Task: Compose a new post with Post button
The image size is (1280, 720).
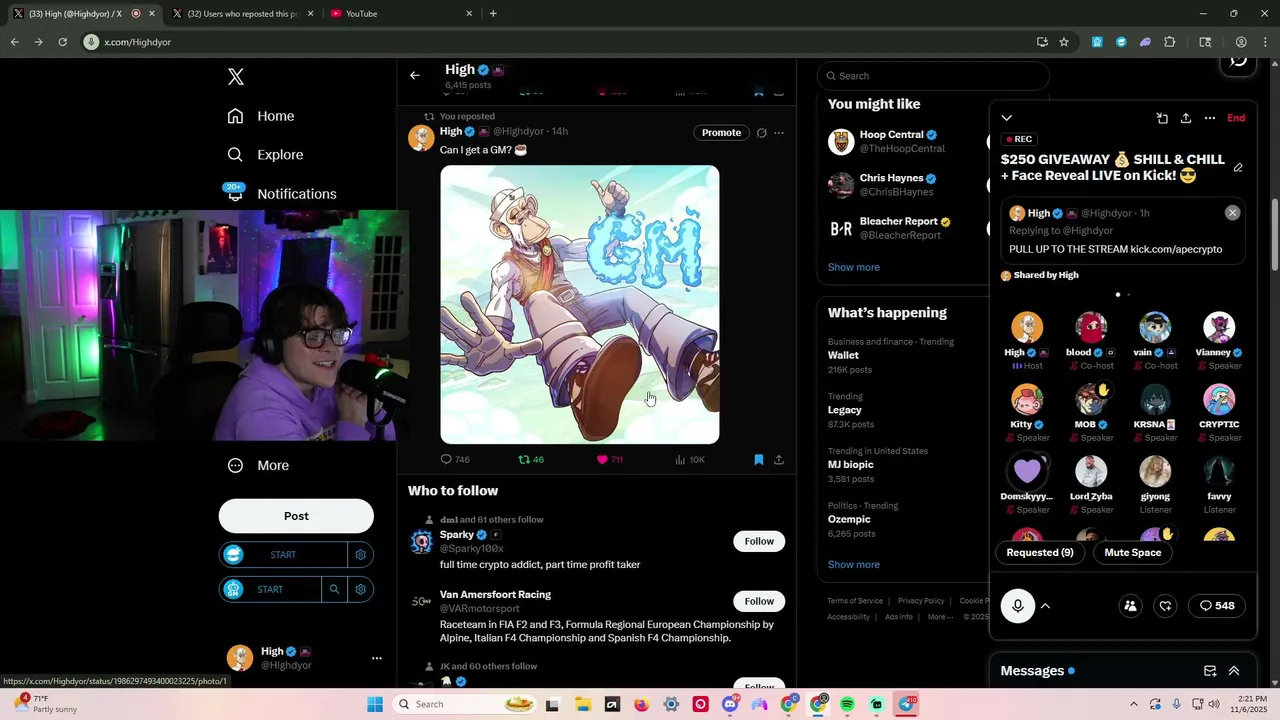Action: point(296,516)
